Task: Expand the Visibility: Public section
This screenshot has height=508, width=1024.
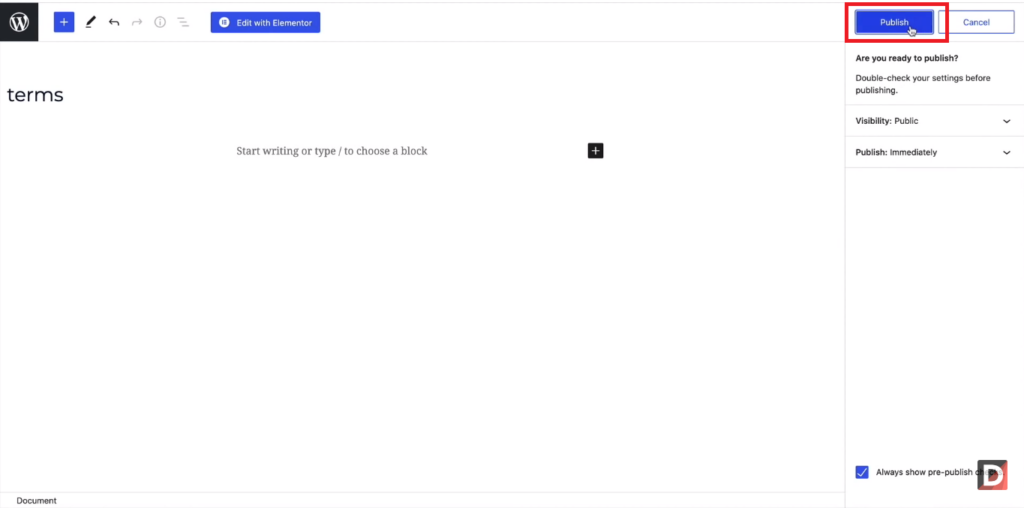Action: click(934, 121)
